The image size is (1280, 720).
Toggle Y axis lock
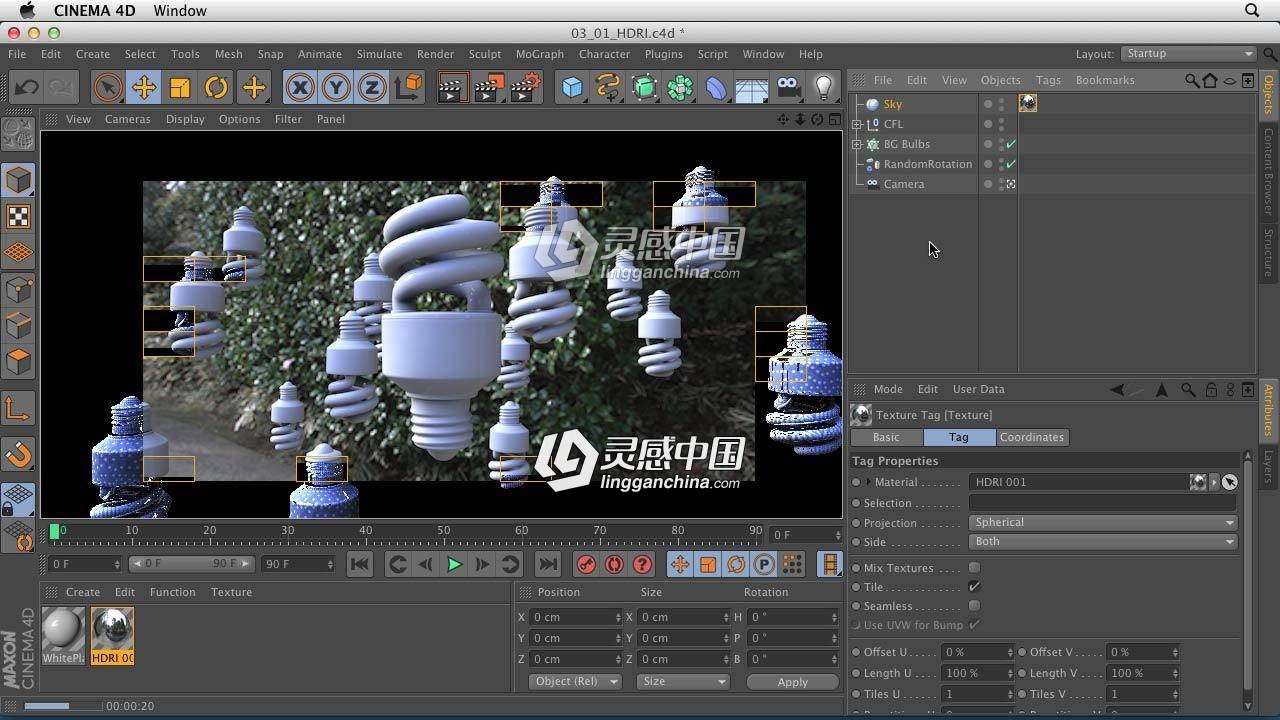pos(336,87)
